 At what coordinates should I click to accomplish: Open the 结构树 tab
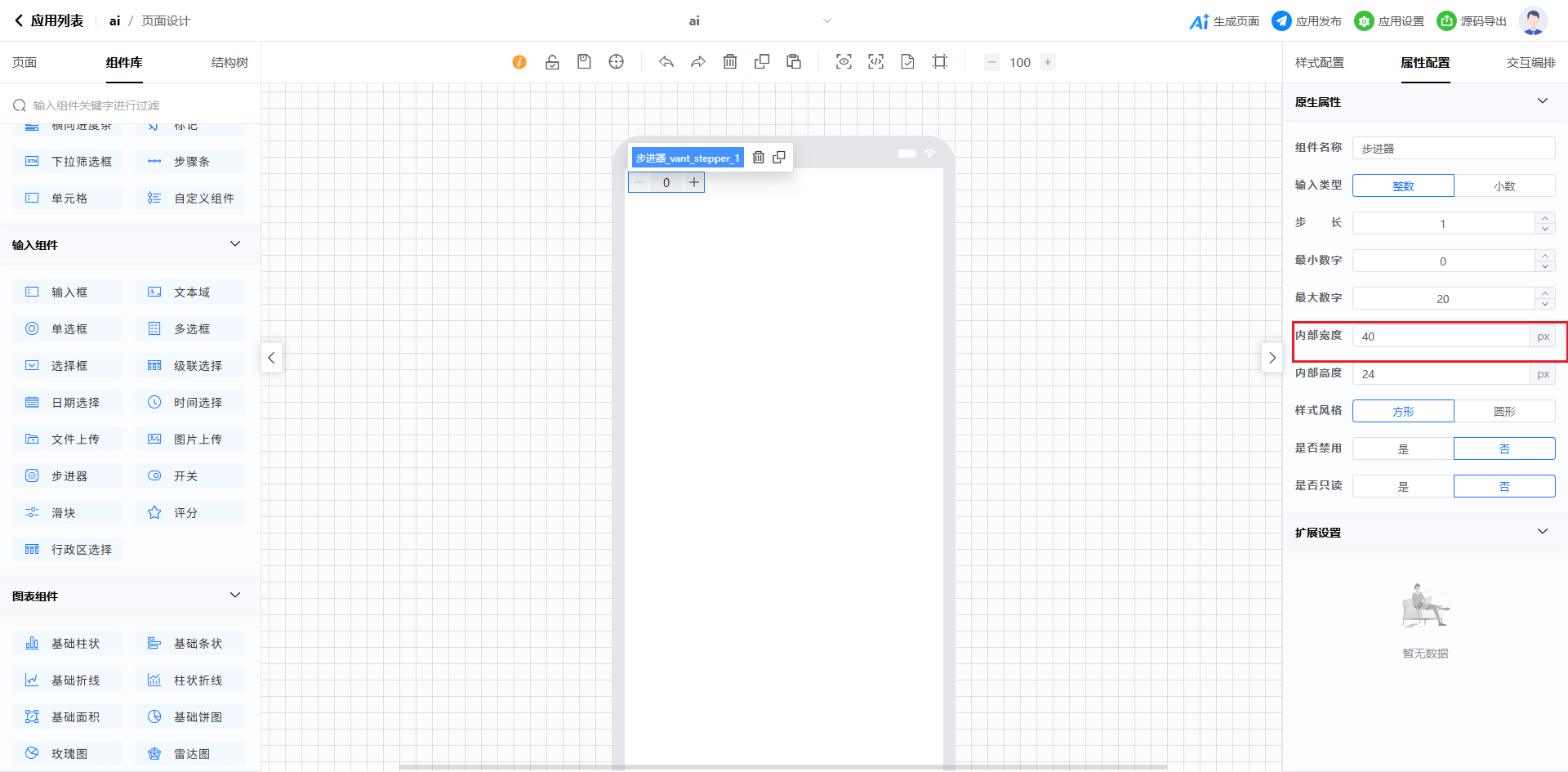tap(229, 63)
